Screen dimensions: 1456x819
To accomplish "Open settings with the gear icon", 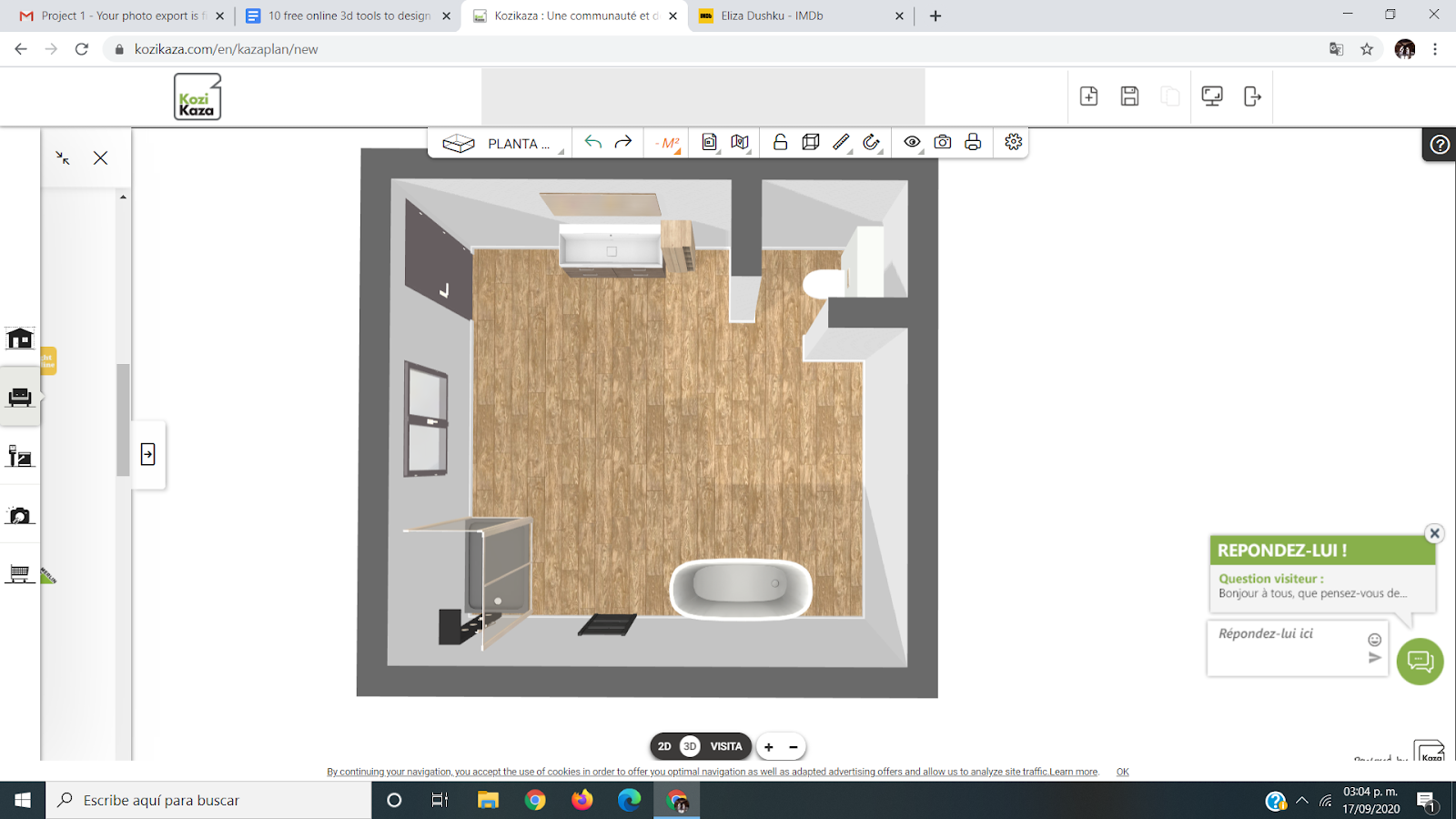I will 1013,142.
